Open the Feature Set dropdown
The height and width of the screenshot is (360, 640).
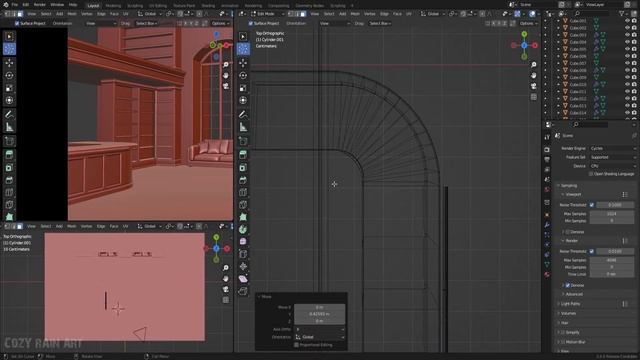(613, 157)
